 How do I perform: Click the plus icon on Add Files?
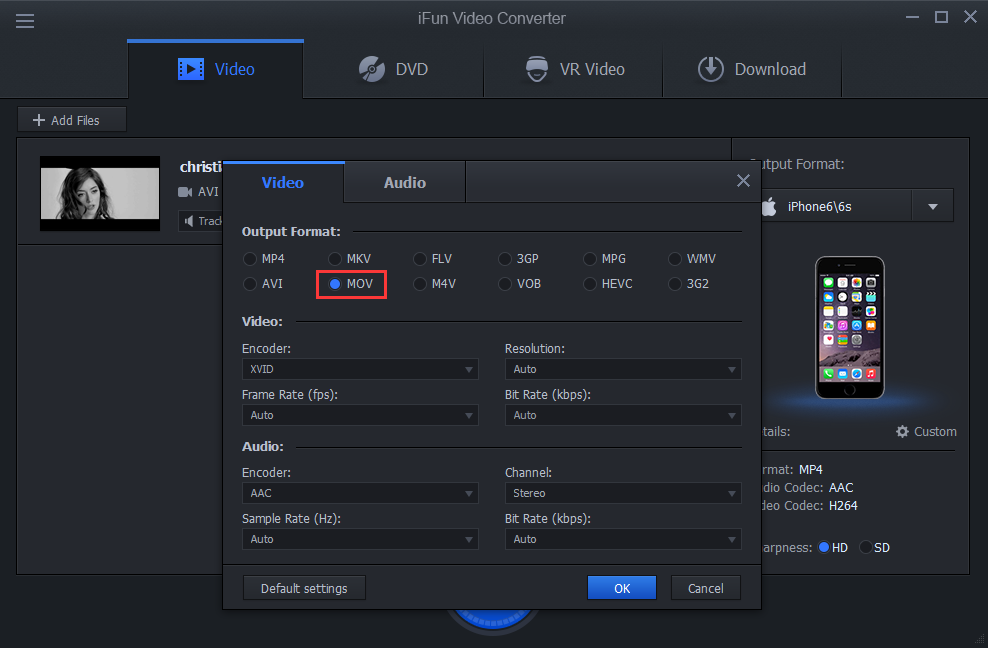(38, 120)
